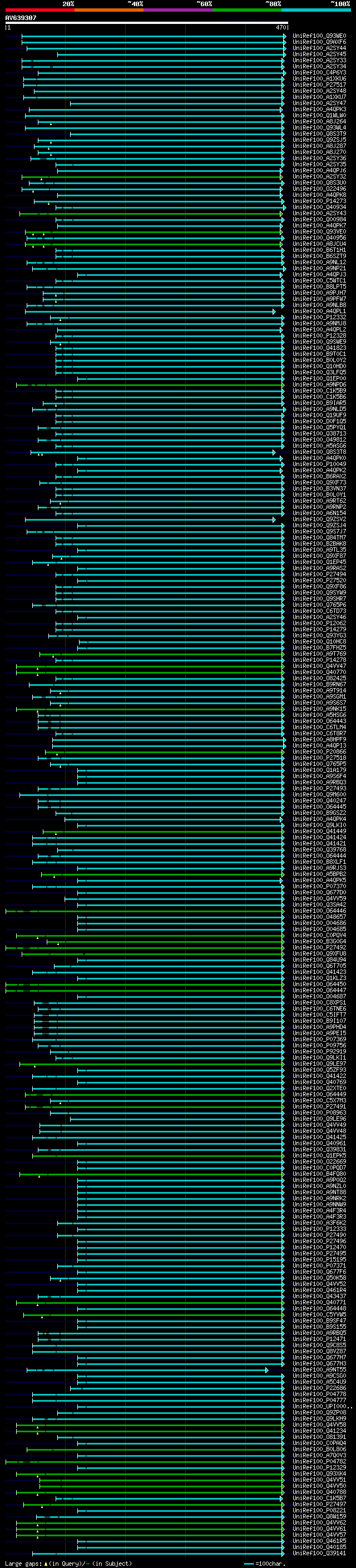Open hit UniRef100_Q93WE0

319,36
